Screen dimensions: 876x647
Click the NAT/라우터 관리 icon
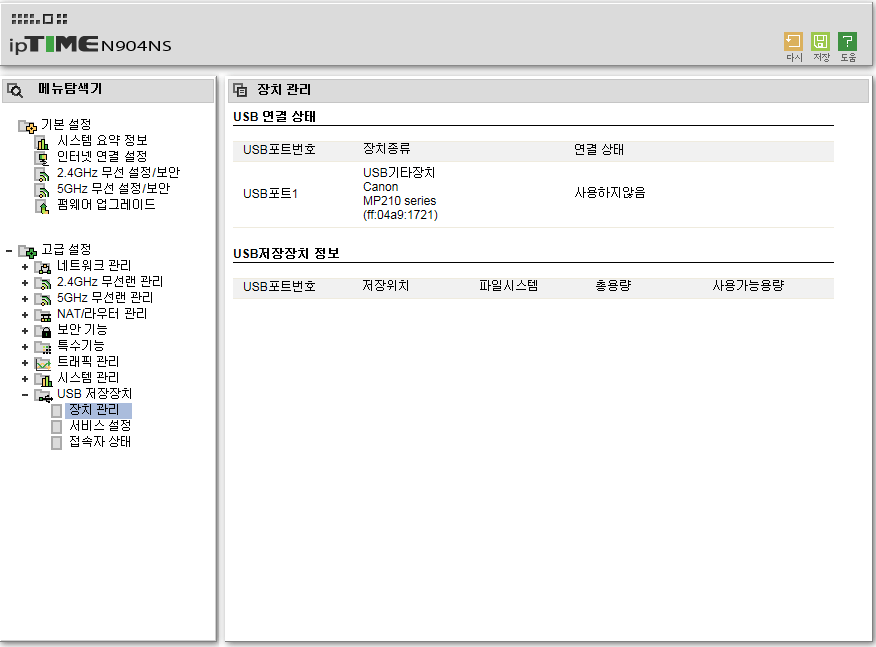coord(43,316)
